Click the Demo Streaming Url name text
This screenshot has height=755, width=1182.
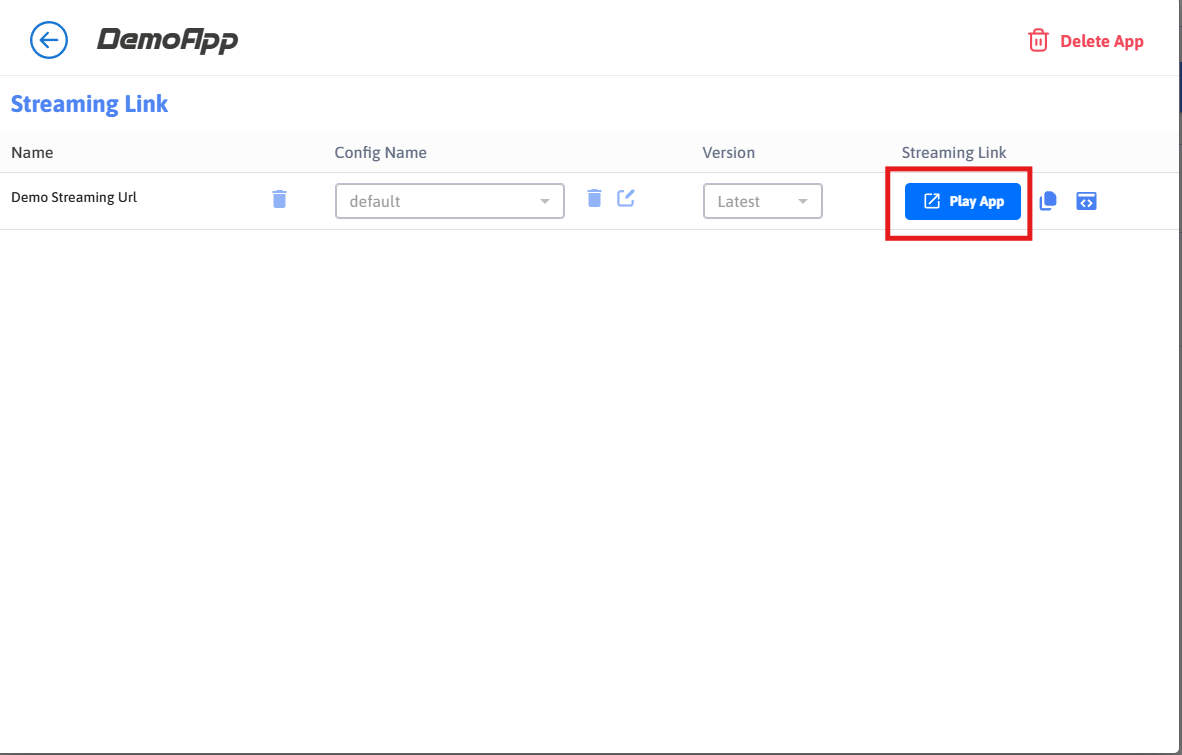coord(74,197)
